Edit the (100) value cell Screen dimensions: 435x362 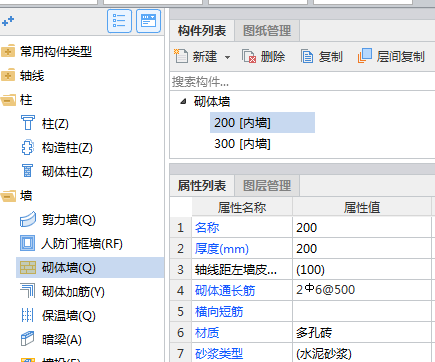coord(362,270)
